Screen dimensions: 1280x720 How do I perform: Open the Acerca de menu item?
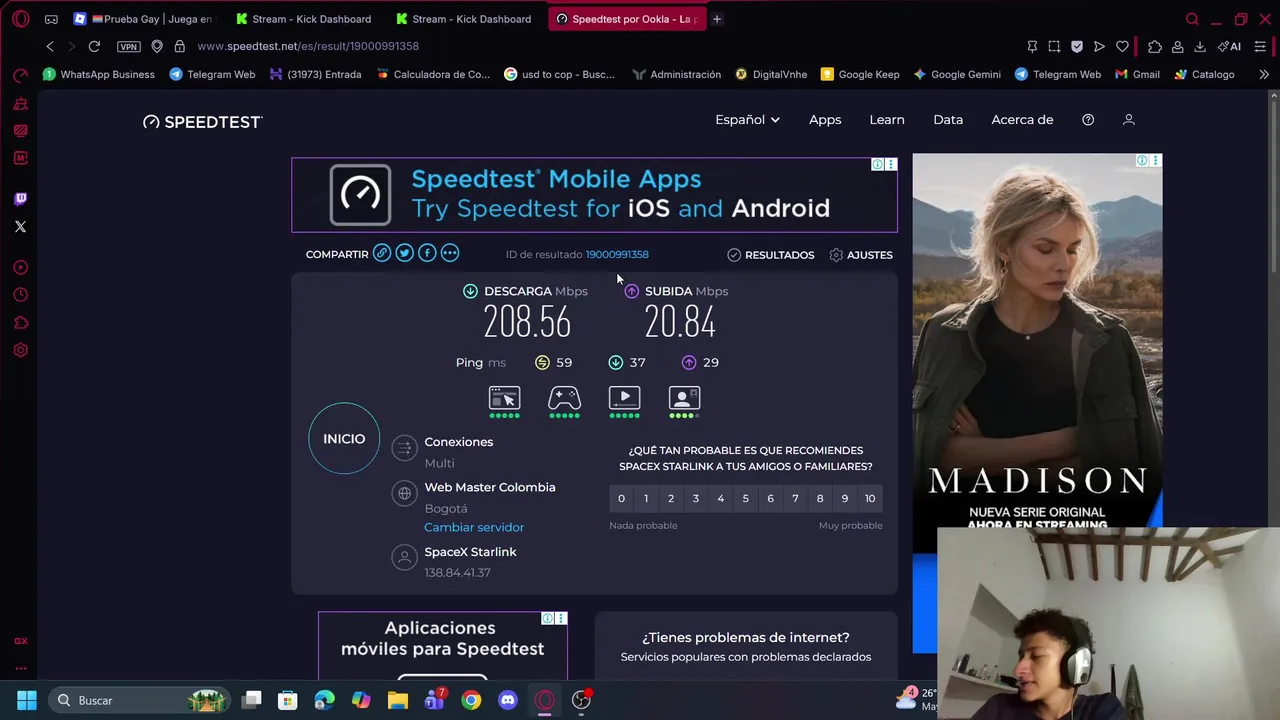coord(1022,120)
